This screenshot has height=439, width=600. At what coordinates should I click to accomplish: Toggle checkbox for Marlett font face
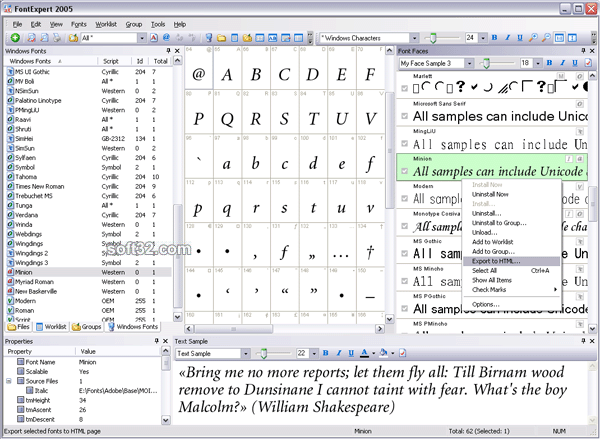click(404, 88)
